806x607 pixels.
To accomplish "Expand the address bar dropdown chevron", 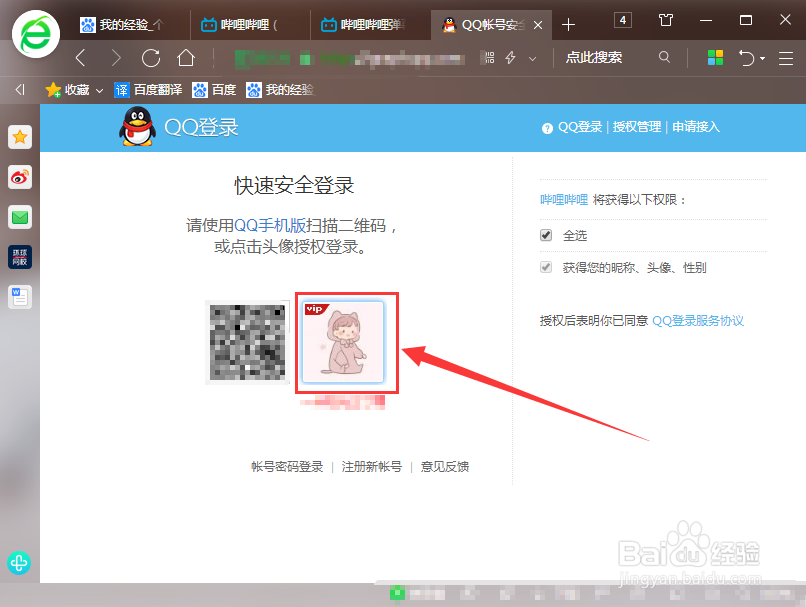I will point(533,59).
